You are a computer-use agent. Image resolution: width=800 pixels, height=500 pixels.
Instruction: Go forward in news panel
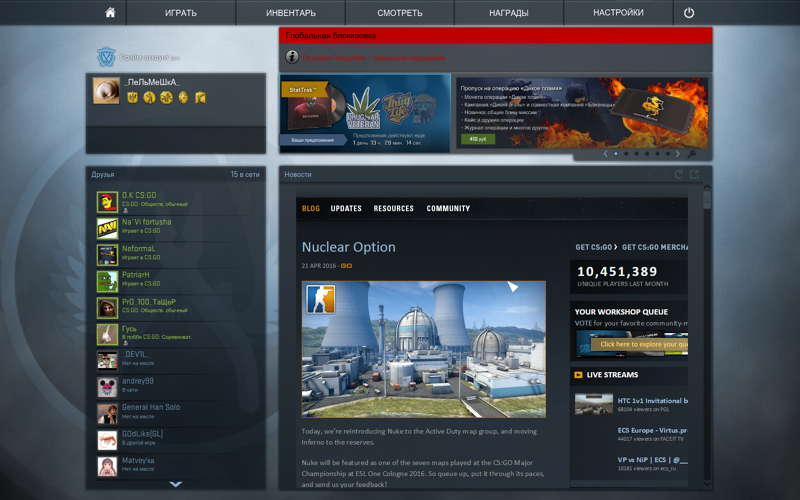[x=664, y=174]
